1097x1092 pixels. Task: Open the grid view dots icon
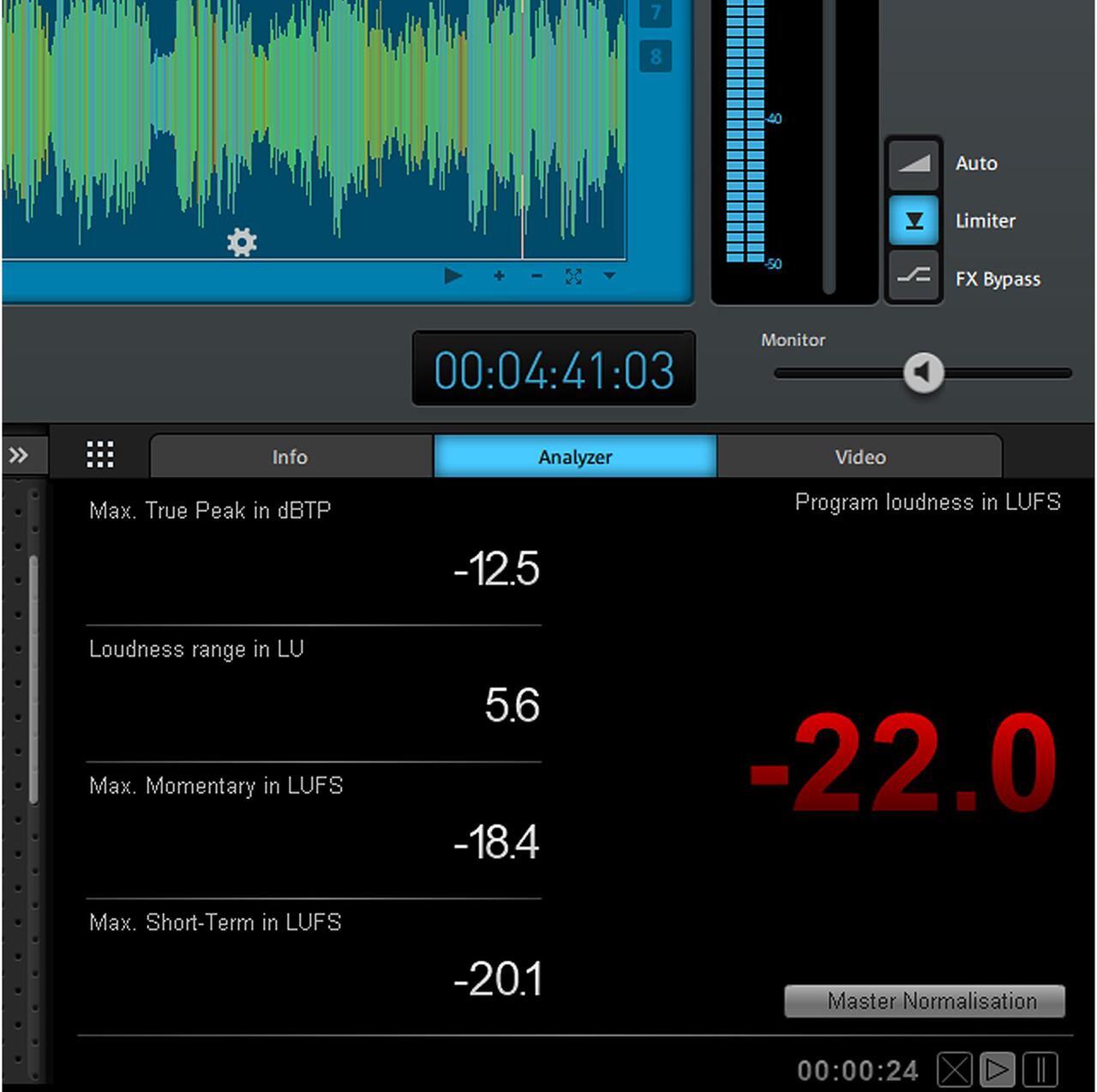point(100,455)
